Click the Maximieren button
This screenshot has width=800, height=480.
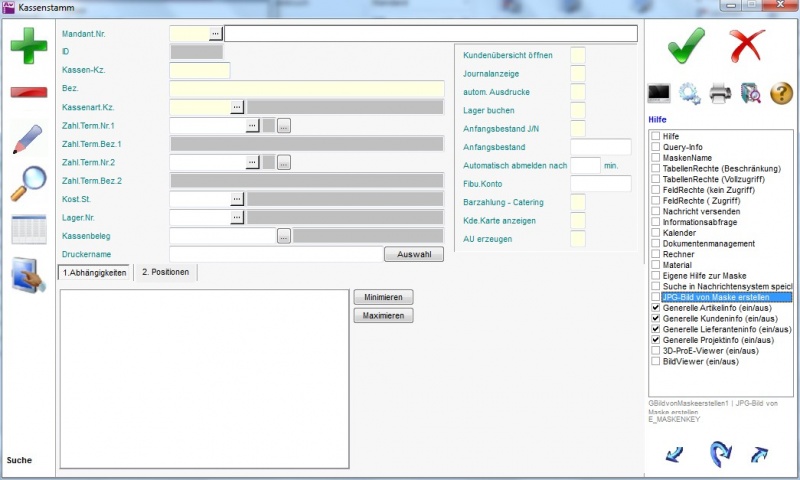[383, 316]
